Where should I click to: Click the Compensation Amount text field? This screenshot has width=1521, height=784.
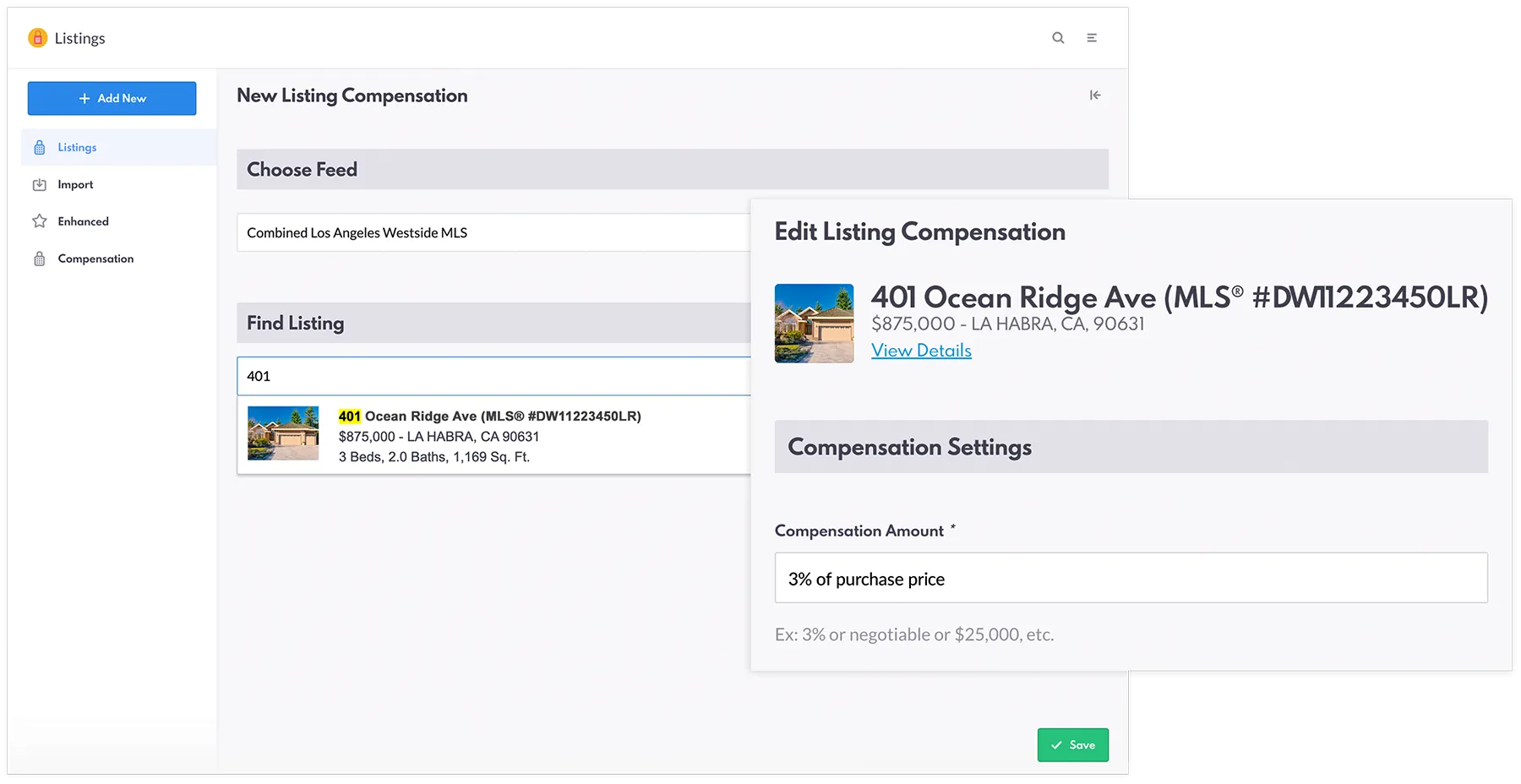[x=1131, y=579]
